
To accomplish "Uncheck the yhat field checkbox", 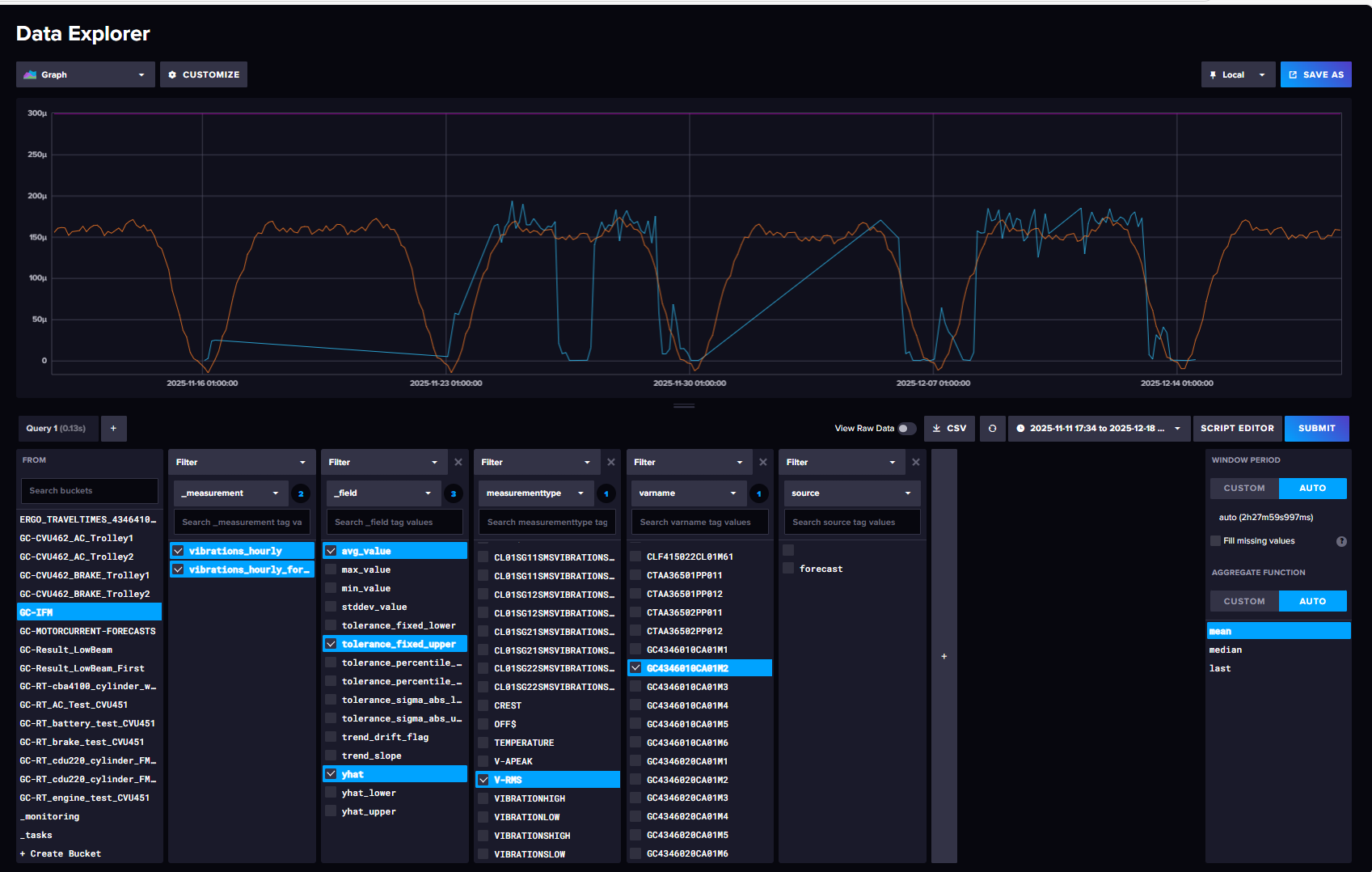I will [331, 773].
